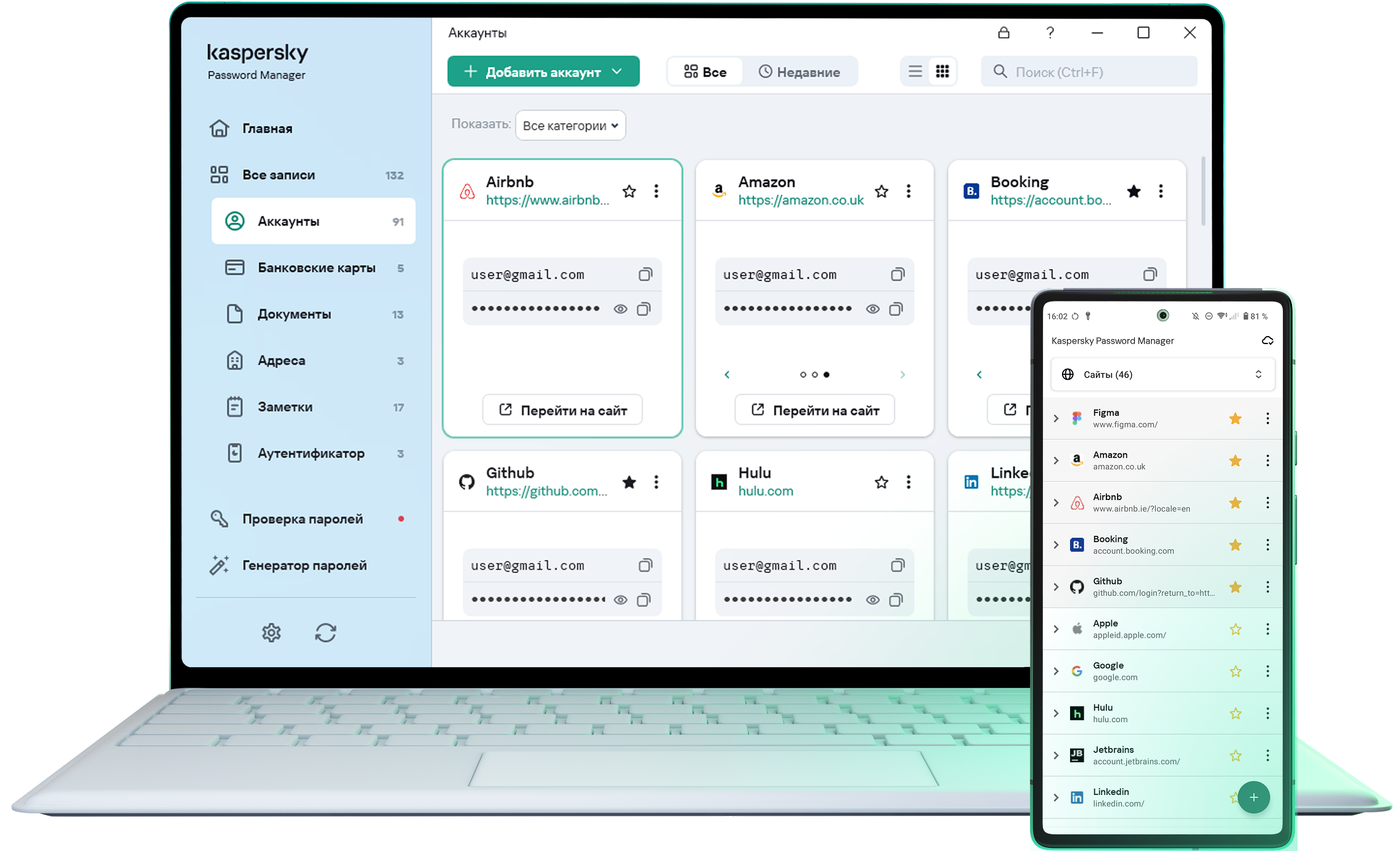The width and height of the screenshot is (1400, 851).
Task: Click the 'Поиск (Ctrl+F)' search field
Action: [x=1089, y=72]
